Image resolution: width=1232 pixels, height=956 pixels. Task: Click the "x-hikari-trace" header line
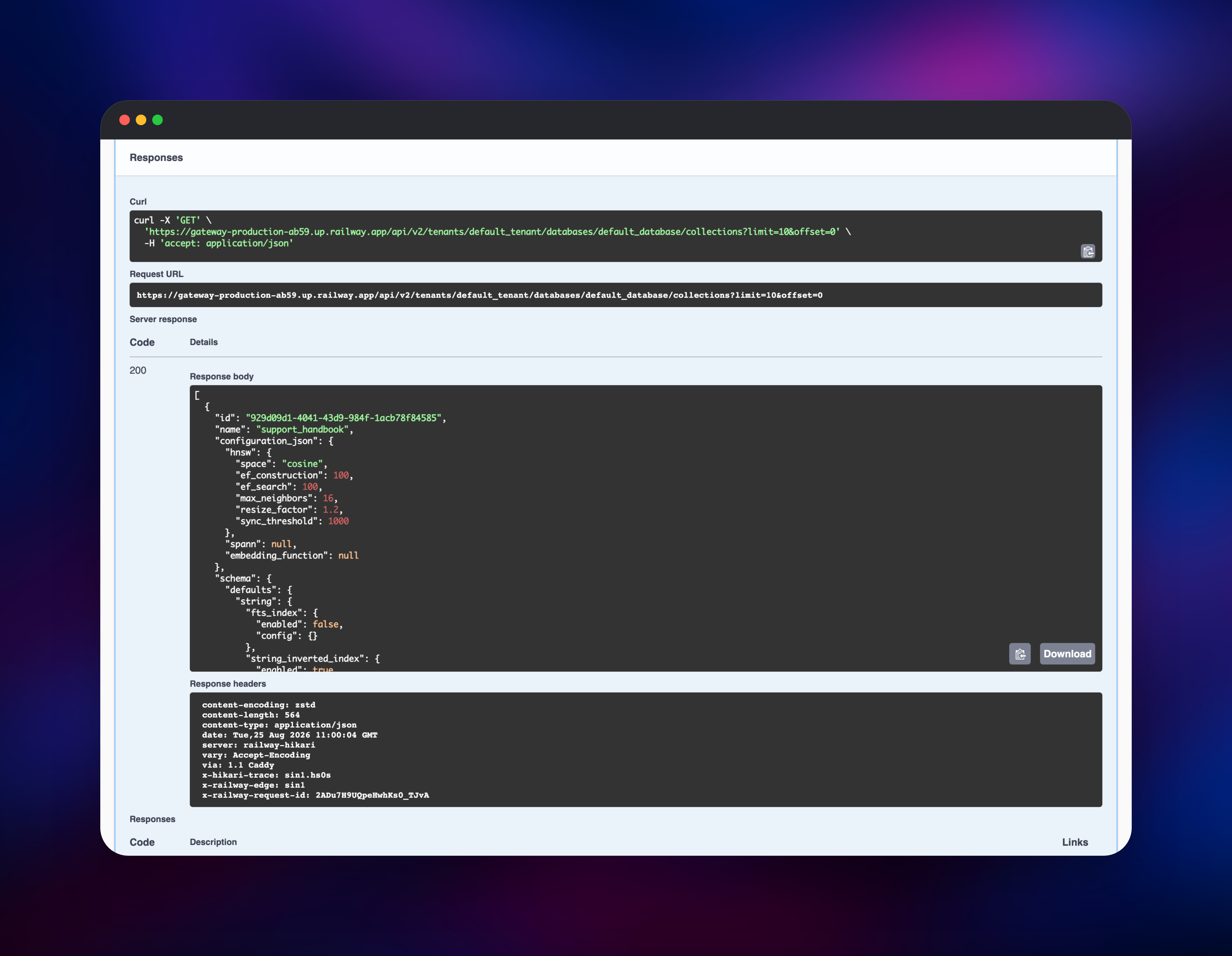(266, 776)
